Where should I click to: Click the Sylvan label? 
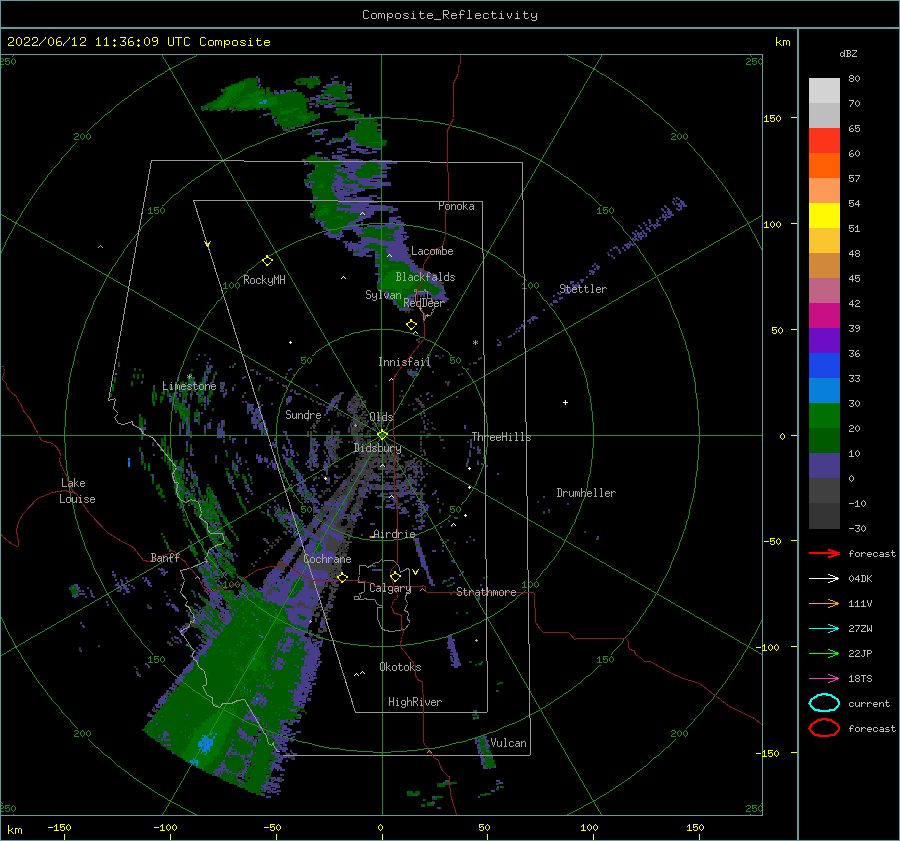383,295
